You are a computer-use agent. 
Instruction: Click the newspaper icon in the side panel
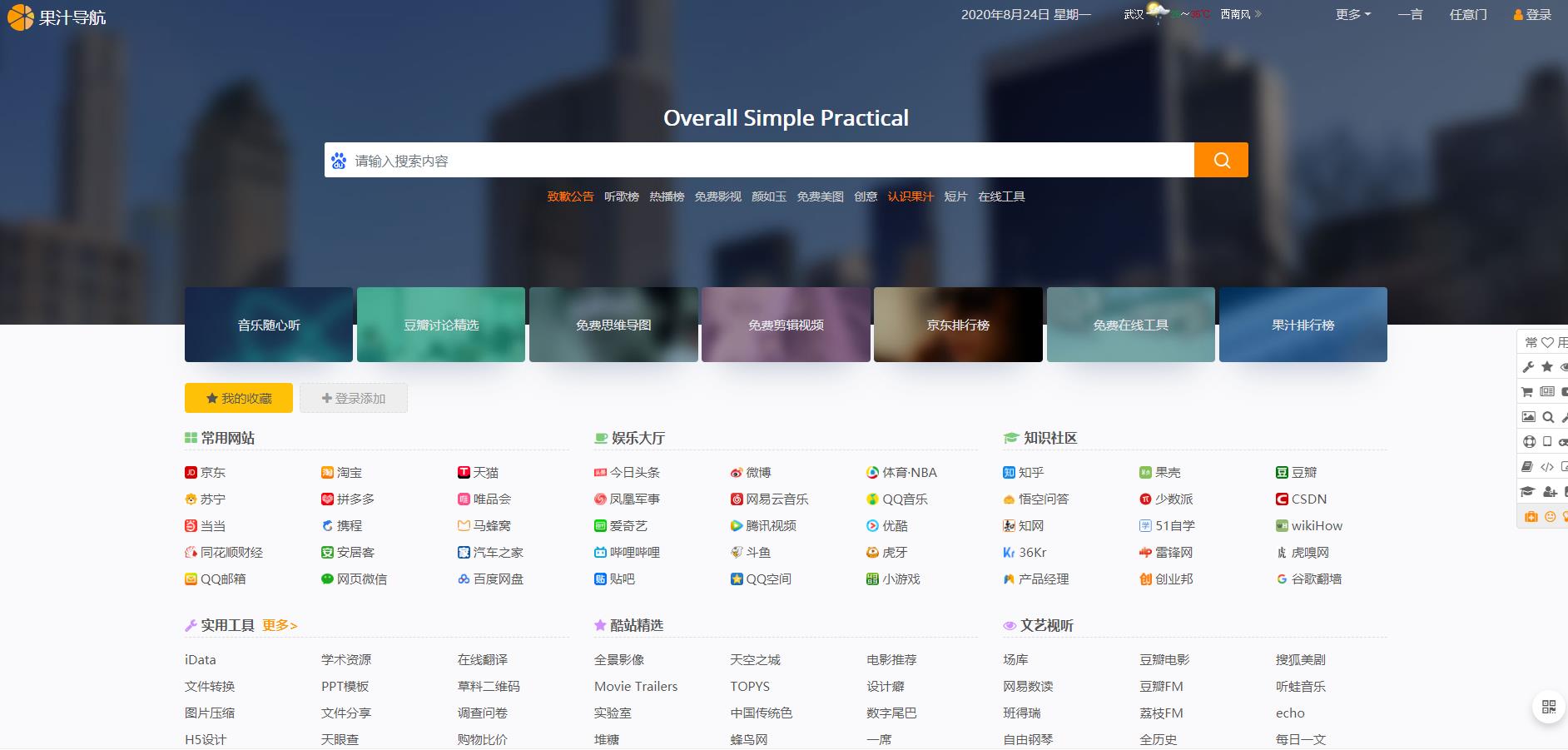pos(1547,391)
